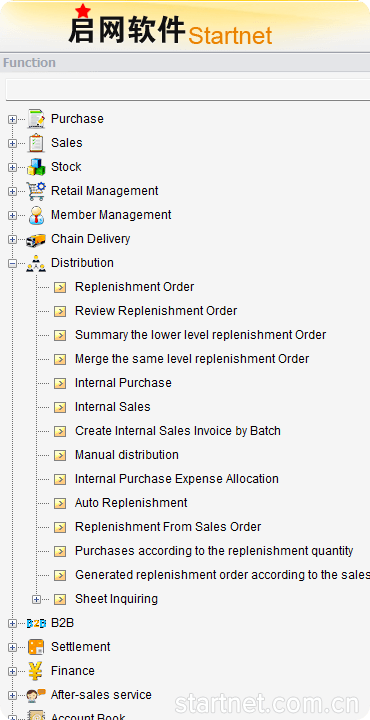The height and width of the screenshot is (720, 370).
Task: Click the Finance yen symbol icon
Action: coord(36,671)
